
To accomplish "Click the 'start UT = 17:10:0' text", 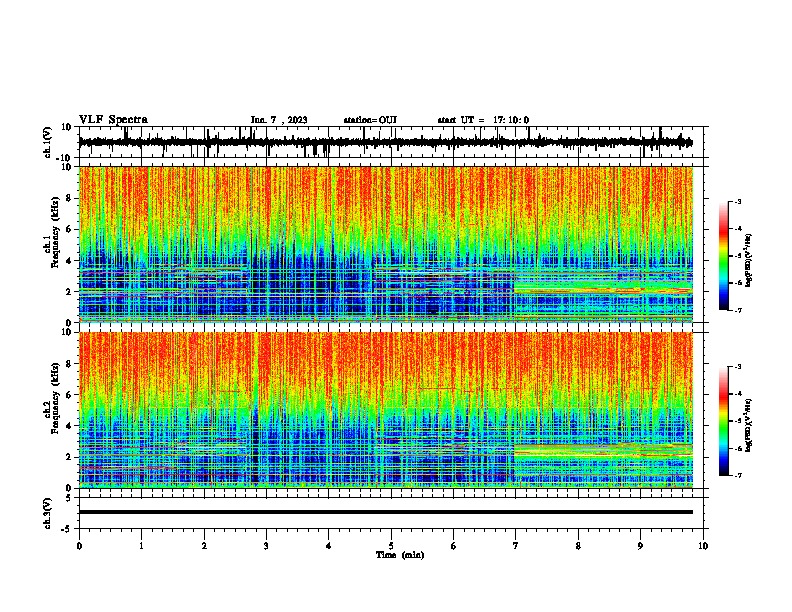I will (x=483, y=120).
